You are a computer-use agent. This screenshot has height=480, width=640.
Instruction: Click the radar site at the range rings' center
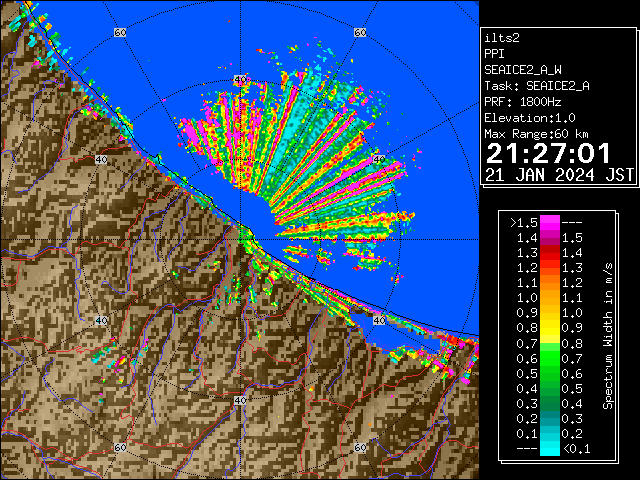click(240, 240)
